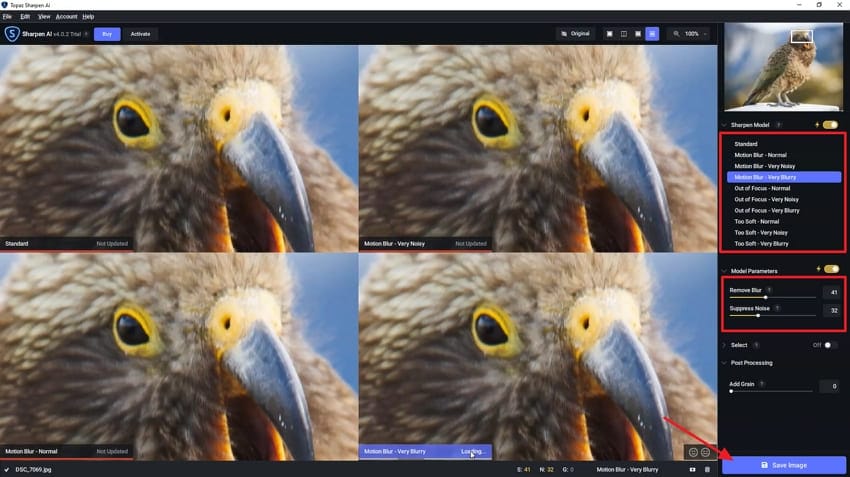This screenshot has height=477, width=850.
Task: Click the Save Image button
Action: 784,465
